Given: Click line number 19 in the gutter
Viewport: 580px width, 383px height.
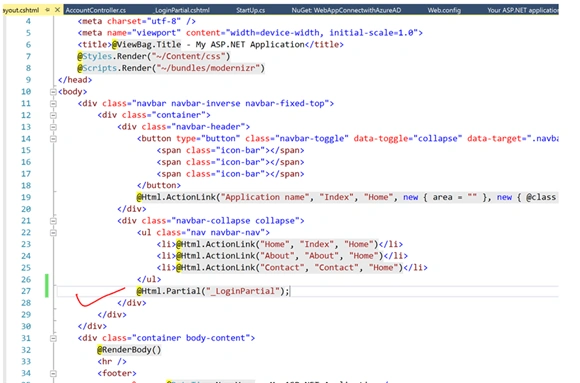Looking at the screenshot, I should click(26, 197).
